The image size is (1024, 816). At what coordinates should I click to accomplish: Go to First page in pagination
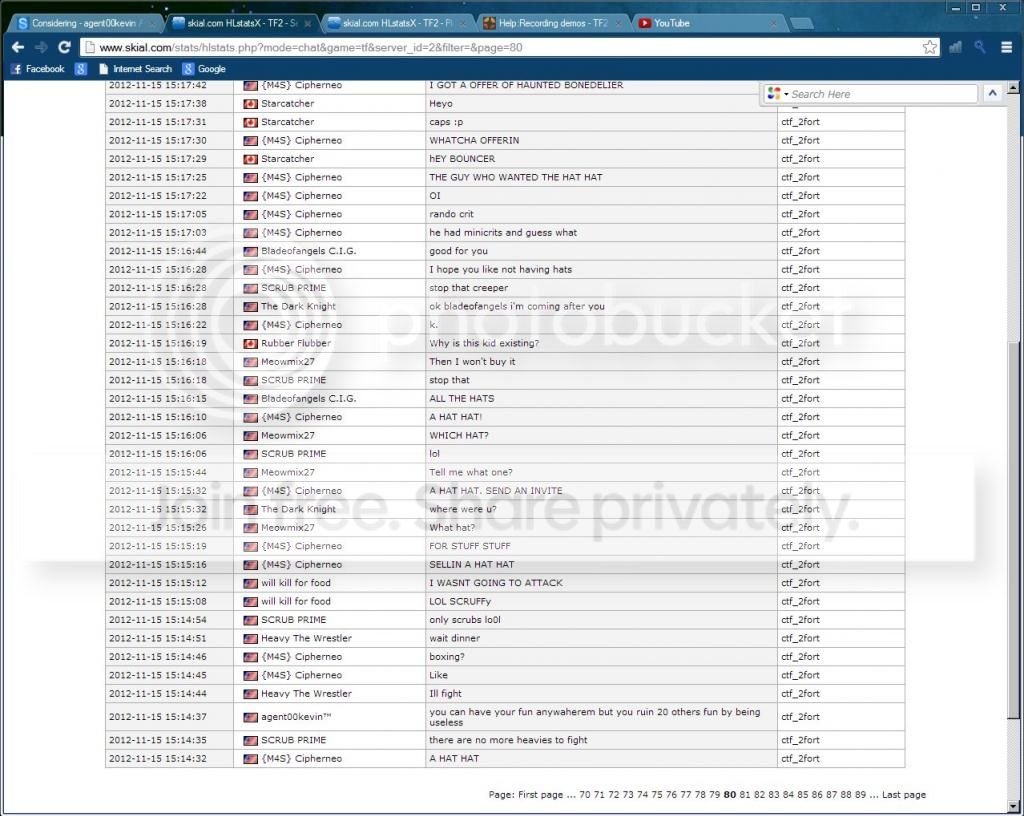(540, 794)
